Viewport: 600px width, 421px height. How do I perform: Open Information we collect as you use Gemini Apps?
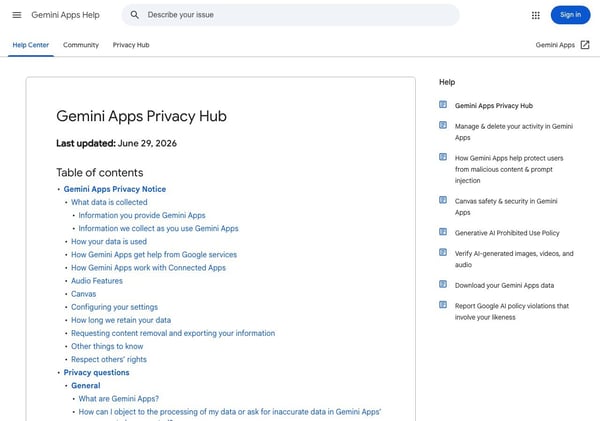point(158,228)
